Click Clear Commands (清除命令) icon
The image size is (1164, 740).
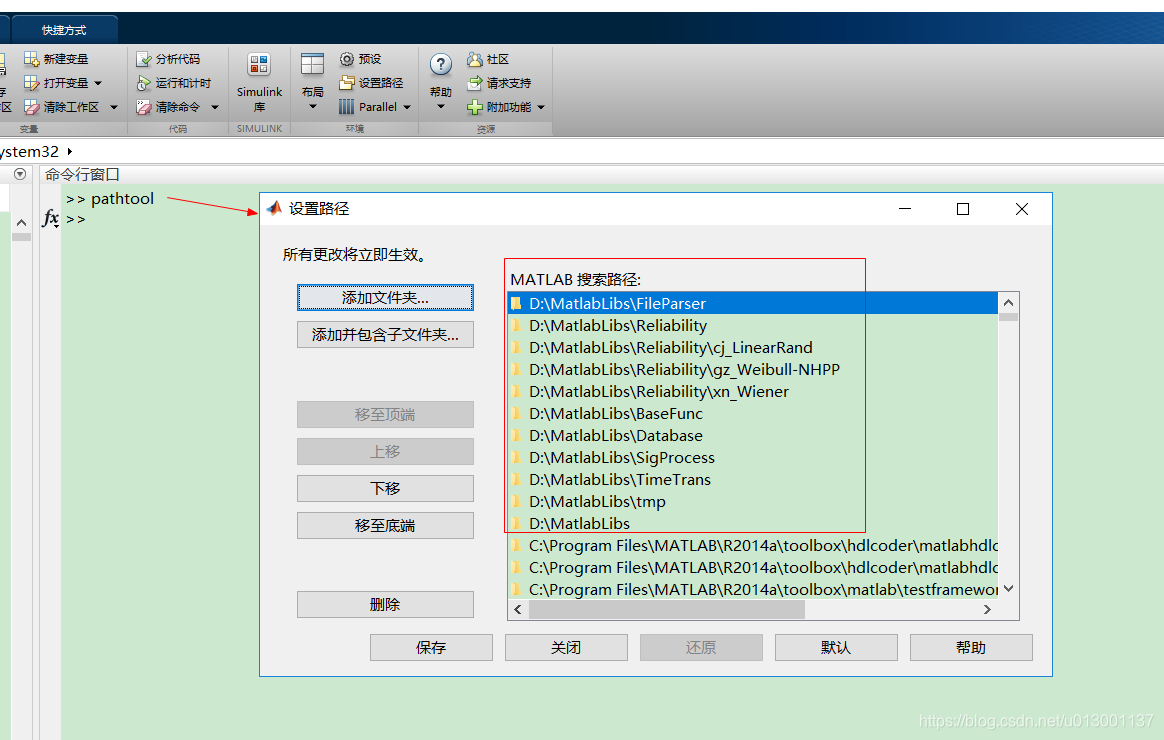[144, 107]
